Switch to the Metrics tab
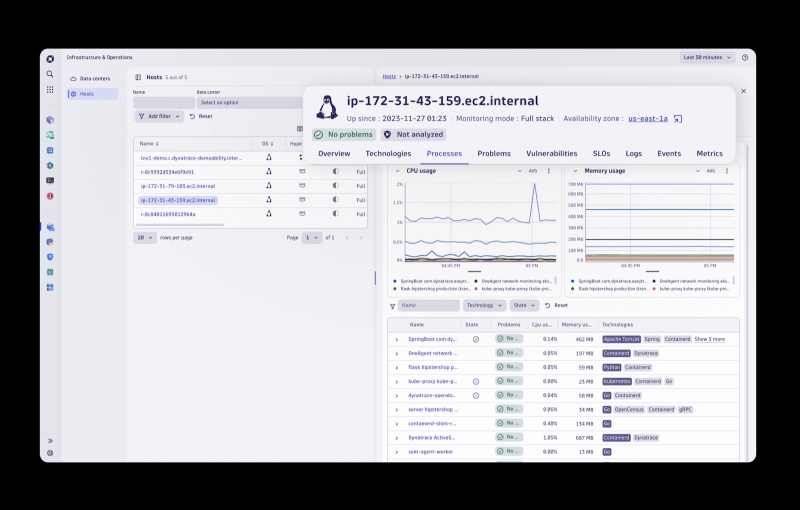This screenshot has width=800, height=510. coord(709,154)
